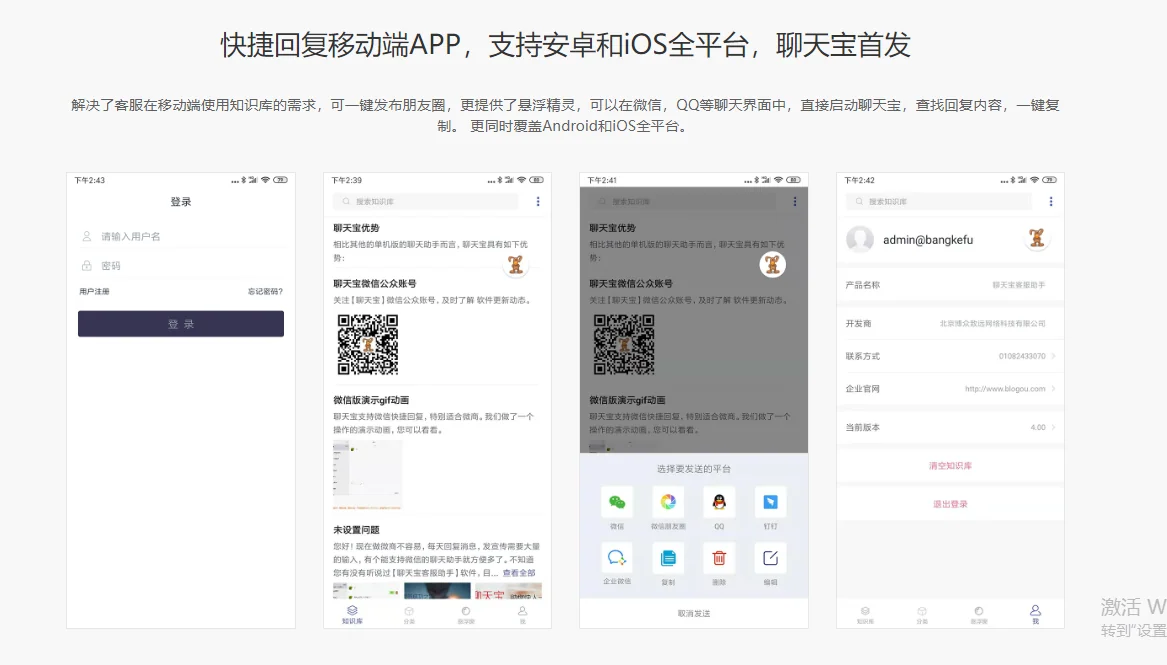Pick the QQ penguin share icon
1167x665 pixels.
point(719,502)
